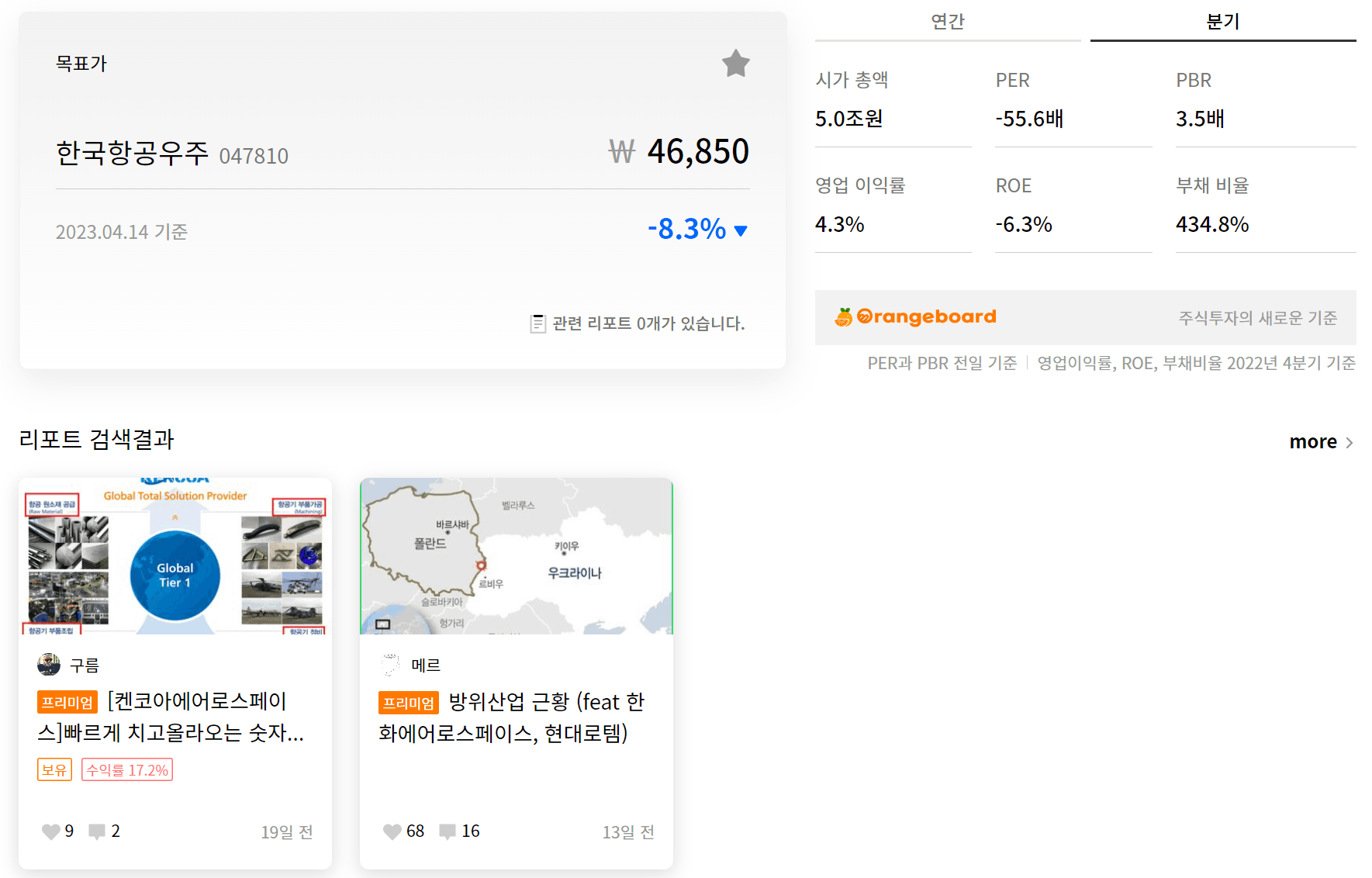1372x878 pixels.
Task: Click the PER value -55.6배
Action: 1030,119
